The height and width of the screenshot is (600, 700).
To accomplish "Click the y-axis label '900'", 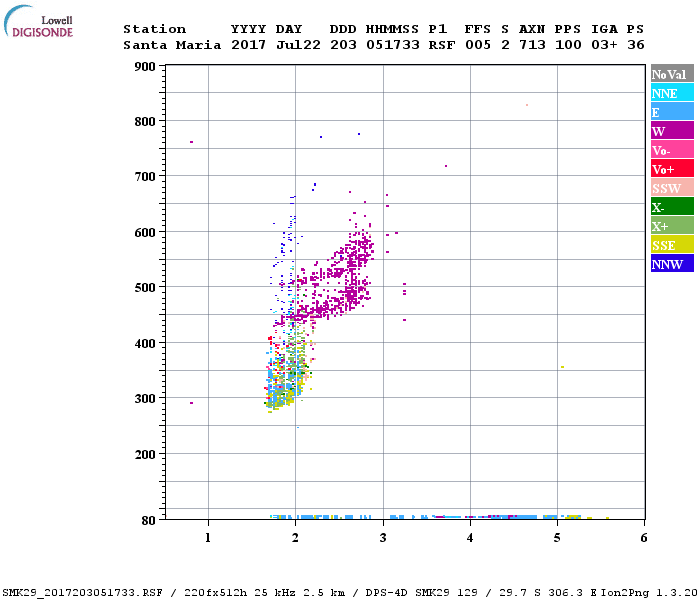I will pos(145,67).
